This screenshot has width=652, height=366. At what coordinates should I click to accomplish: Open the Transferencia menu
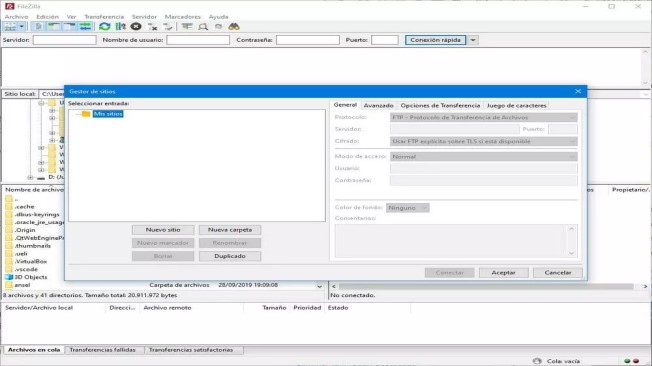point(104,17)
